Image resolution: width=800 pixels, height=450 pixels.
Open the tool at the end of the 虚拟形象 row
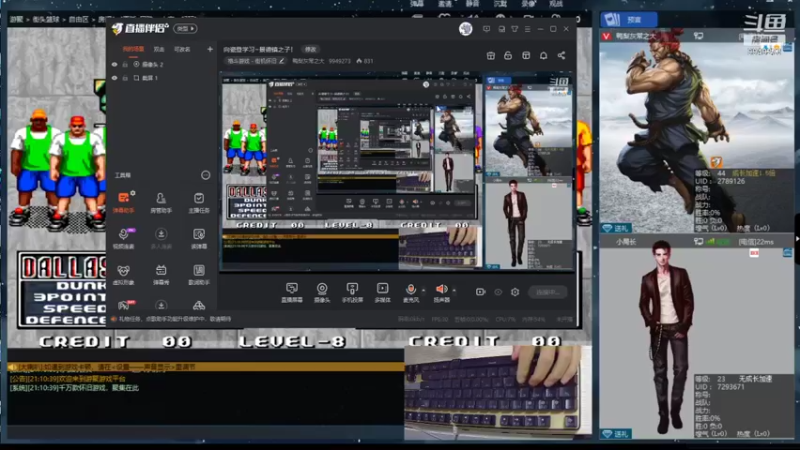point(199,274)
